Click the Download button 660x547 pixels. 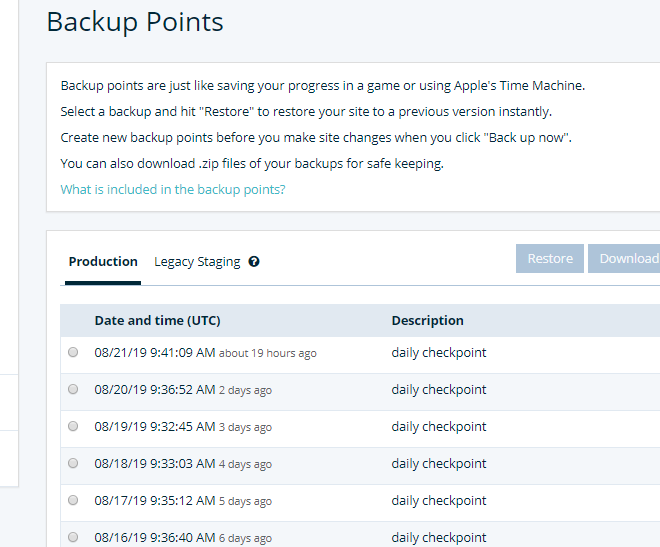click(624, 258)
